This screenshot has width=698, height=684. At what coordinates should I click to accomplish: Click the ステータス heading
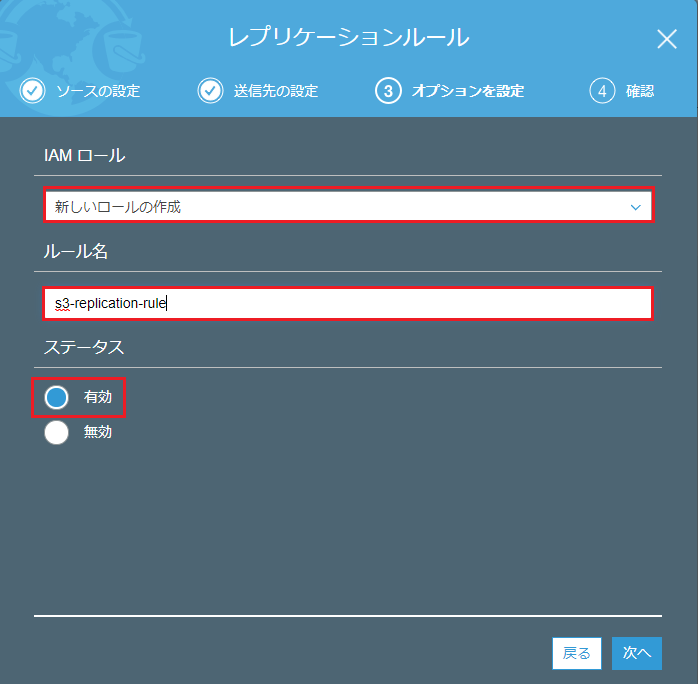[x=84, y=347]
